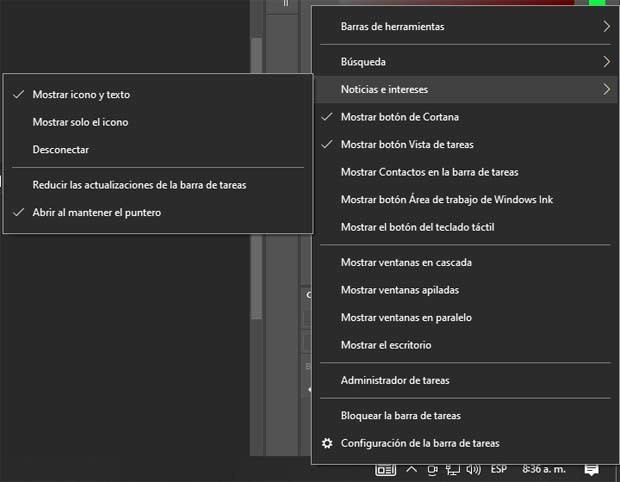This screenshot has height=482, width=620.
Task: Choose Mostrar ventanas en cascada
Action: point(465,263)
